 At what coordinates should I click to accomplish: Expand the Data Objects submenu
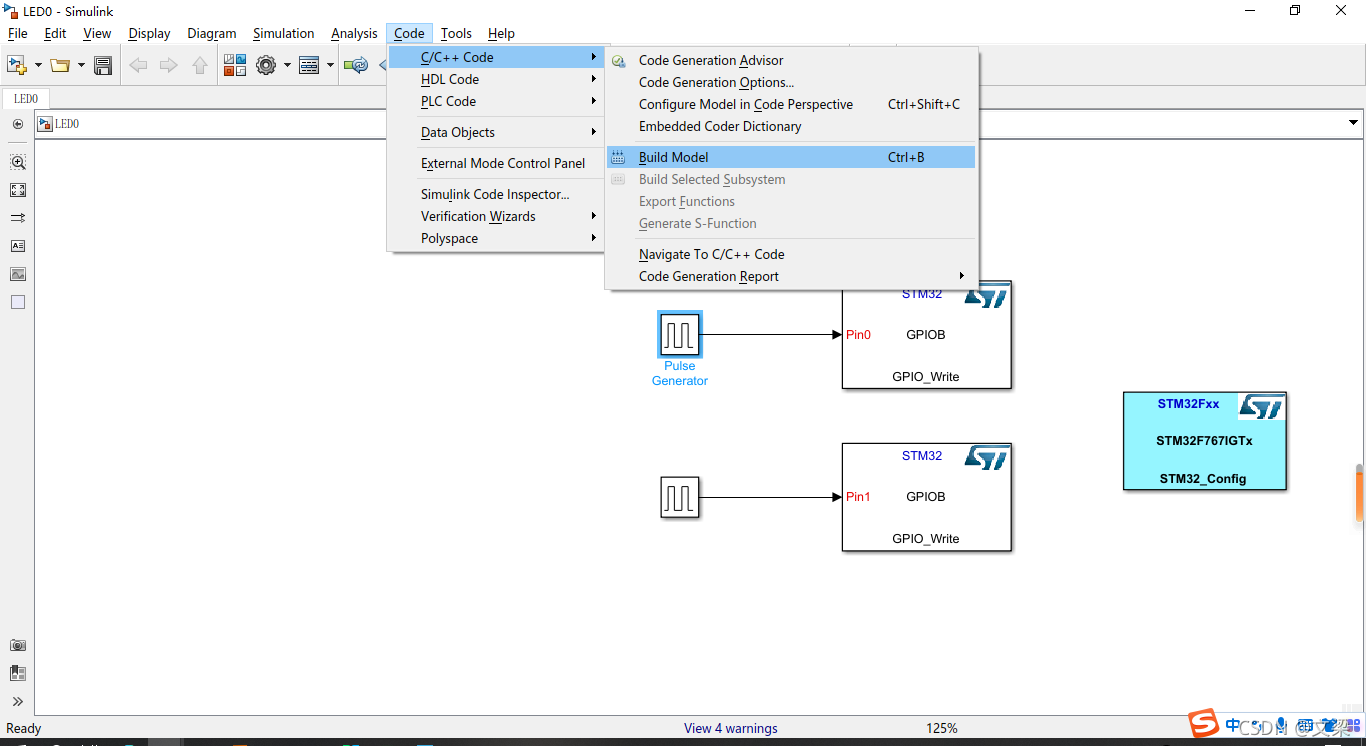tap(496, 132)
